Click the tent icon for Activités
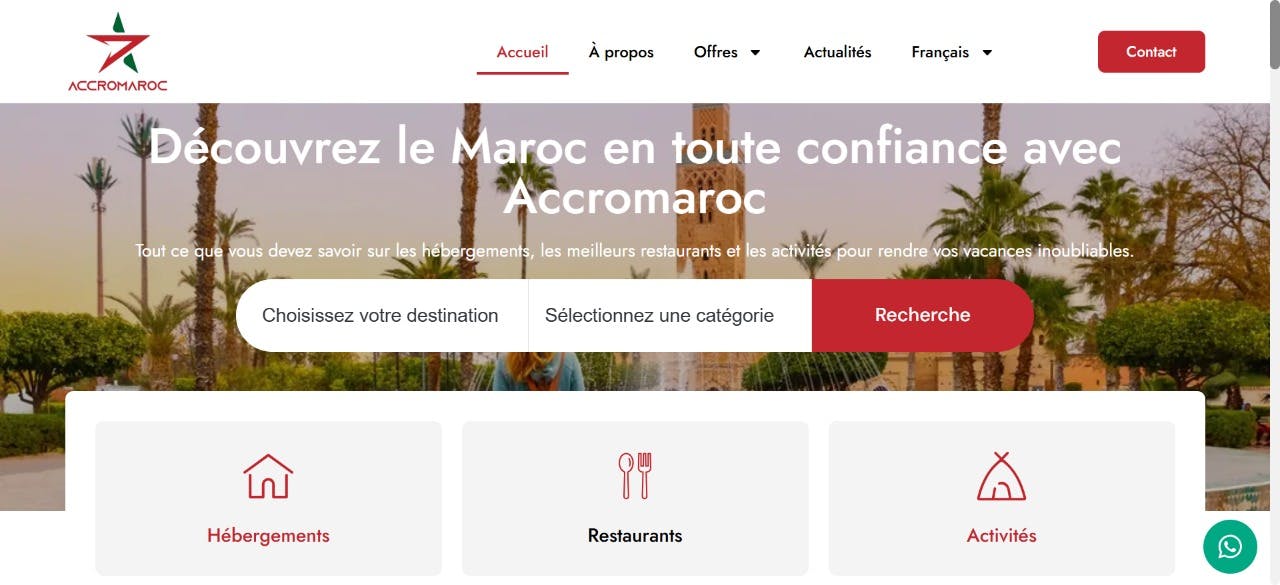The width and height of the screenshot is (1280, 585). [x=1001, y=476]
